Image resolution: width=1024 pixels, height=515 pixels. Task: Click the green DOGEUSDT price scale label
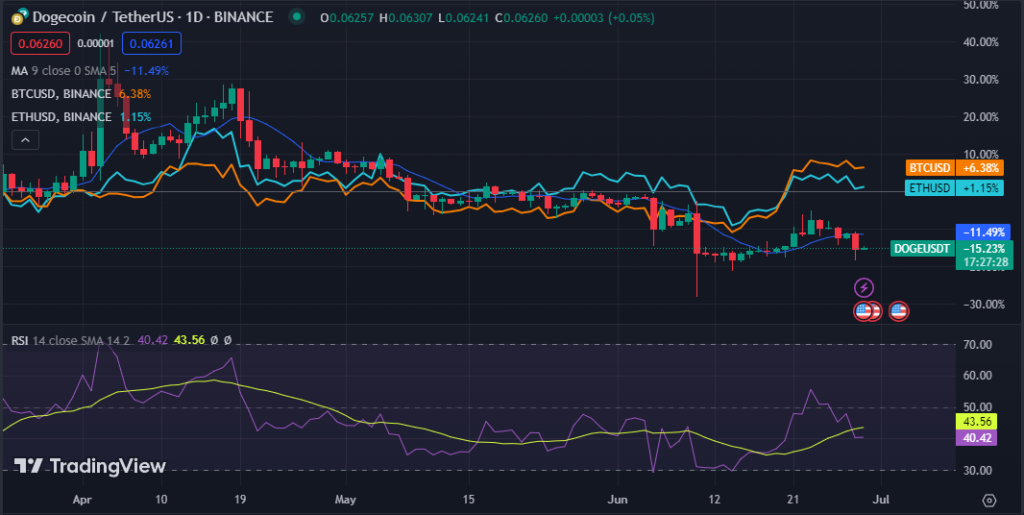coord(922,248)
